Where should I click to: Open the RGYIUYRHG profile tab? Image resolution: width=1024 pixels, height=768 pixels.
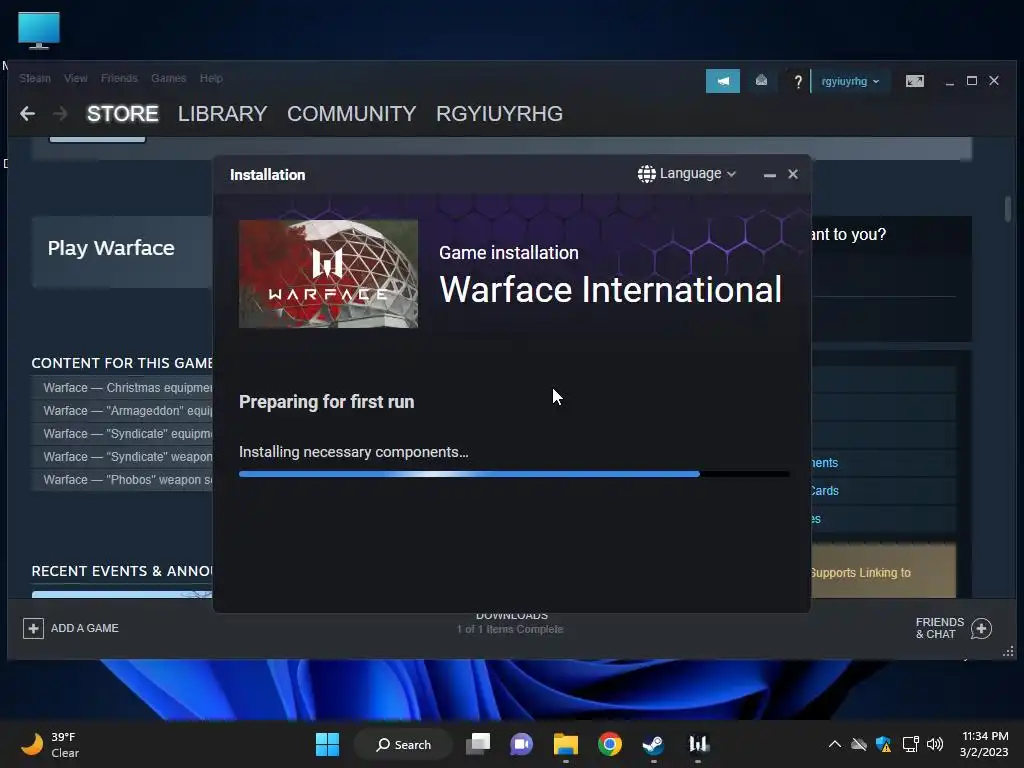click(500, 114)
